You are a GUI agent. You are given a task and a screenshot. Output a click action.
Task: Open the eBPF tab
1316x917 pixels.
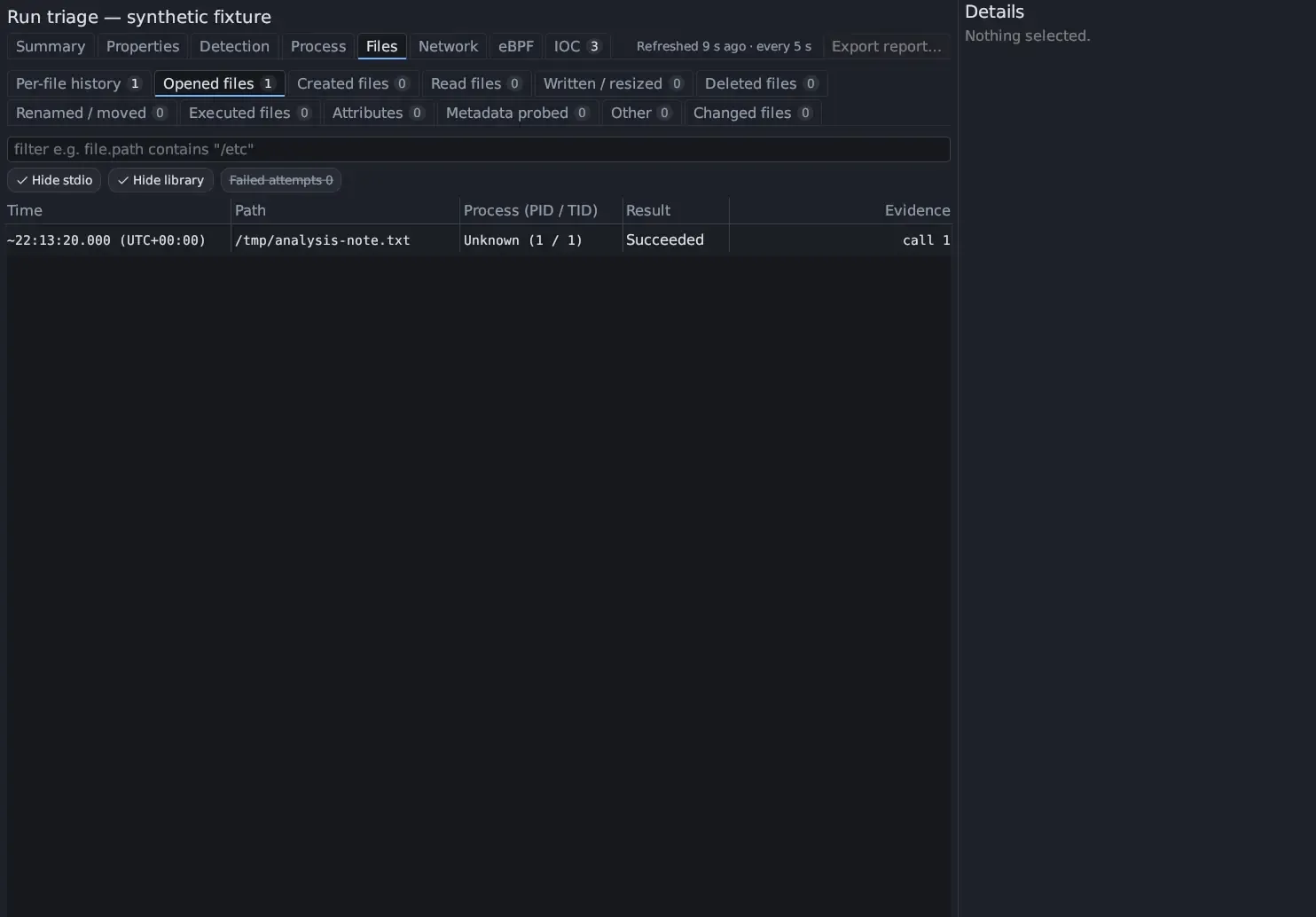pyautogui.click(x=516, y=47)
